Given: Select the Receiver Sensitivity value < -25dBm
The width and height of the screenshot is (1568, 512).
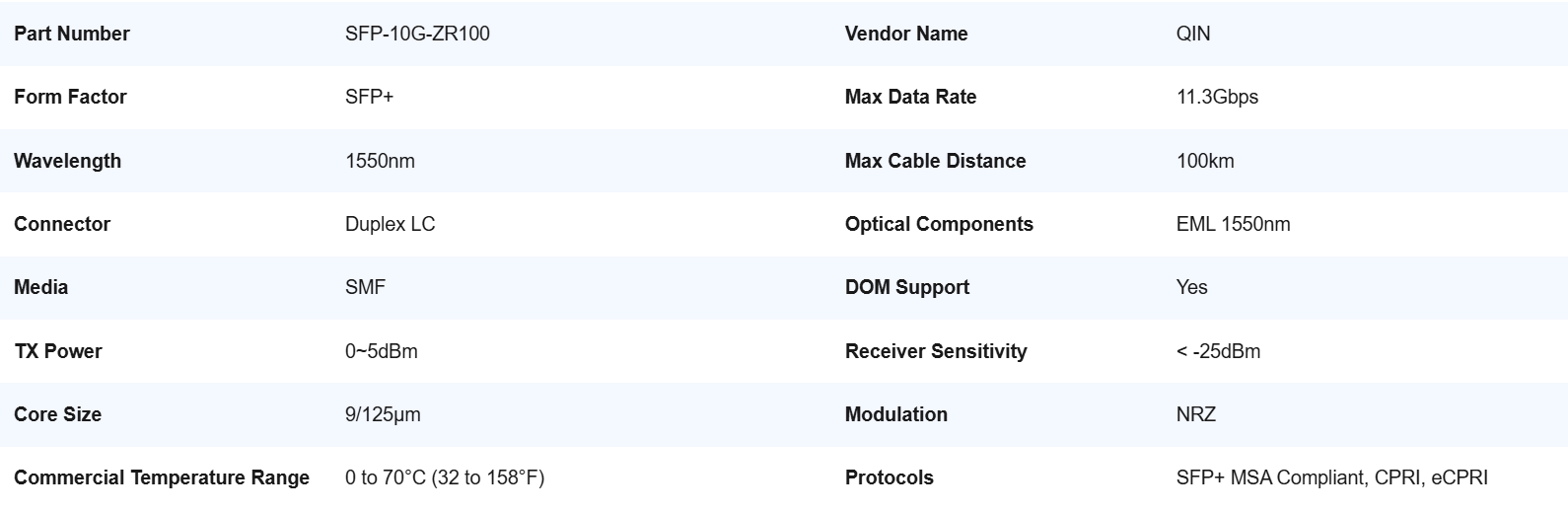Looking at the screenshot, I should point(1218,351).
